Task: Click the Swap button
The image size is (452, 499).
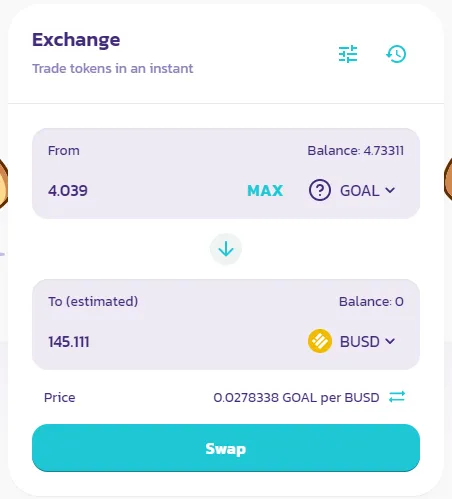Action: (226, 448)
